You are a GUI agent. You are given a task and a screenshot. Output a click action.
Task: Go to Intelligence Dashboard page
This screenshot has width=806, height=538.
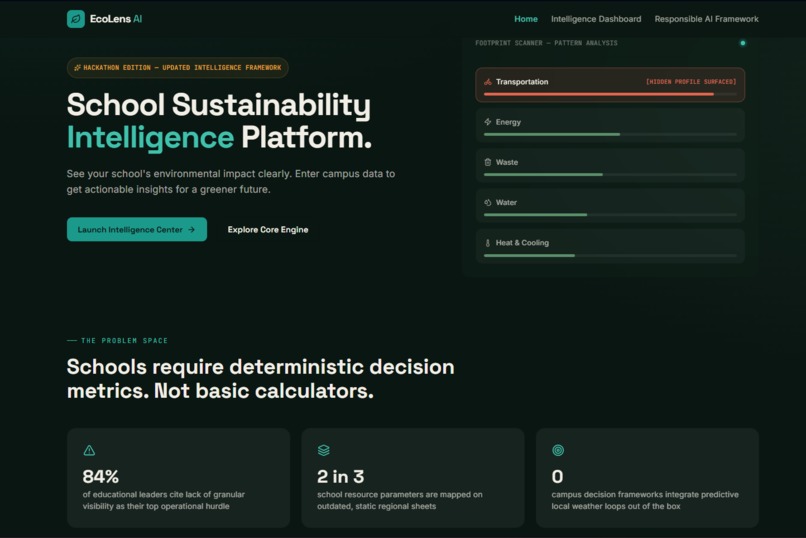[596, 19]
